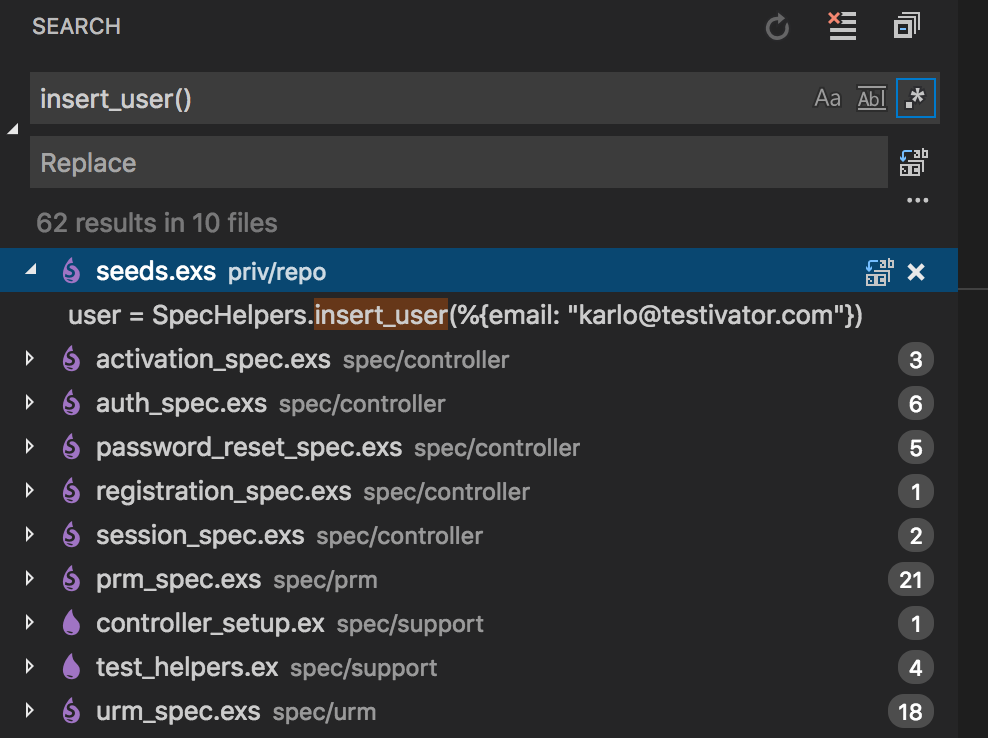Viewport: 988px width, 738px height.
Task: Click Replace All icon beside Replace field
Action: (914, 163)
